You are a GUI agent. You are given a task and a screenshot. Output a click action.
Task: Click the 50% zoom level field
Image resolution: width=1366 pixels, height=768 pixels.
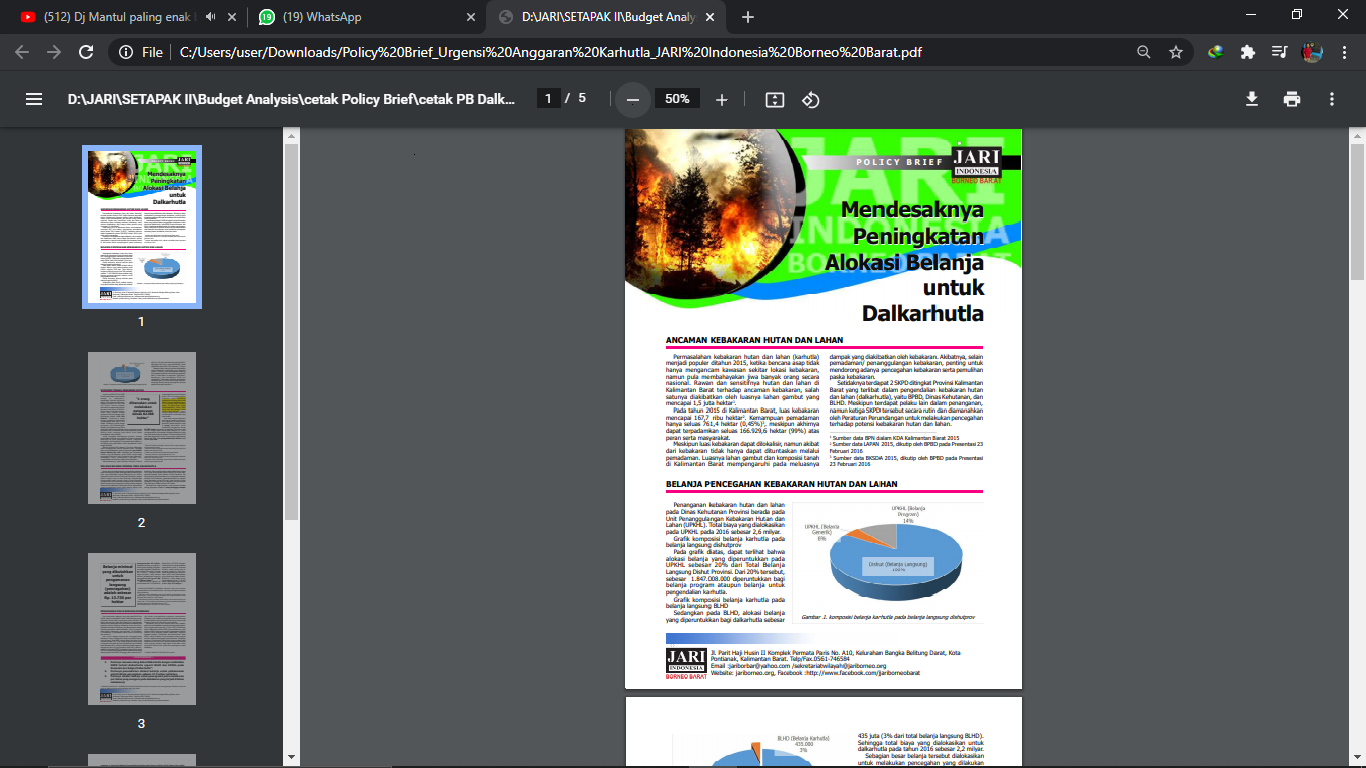677,99
